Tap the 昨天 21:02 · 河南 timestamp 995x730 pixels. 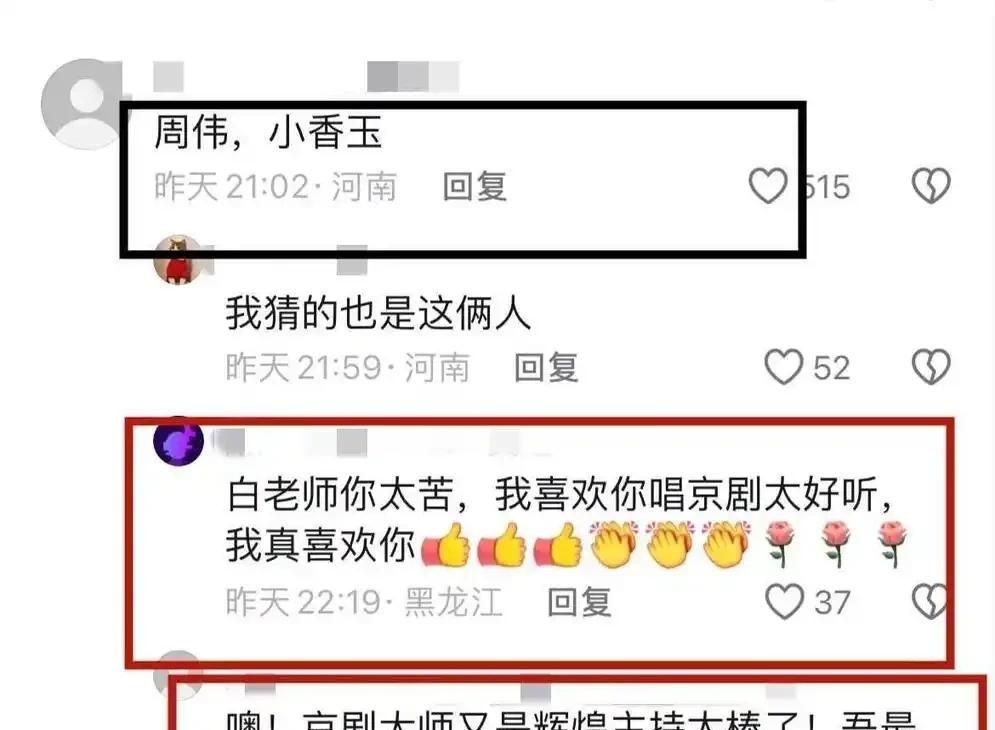276,187
